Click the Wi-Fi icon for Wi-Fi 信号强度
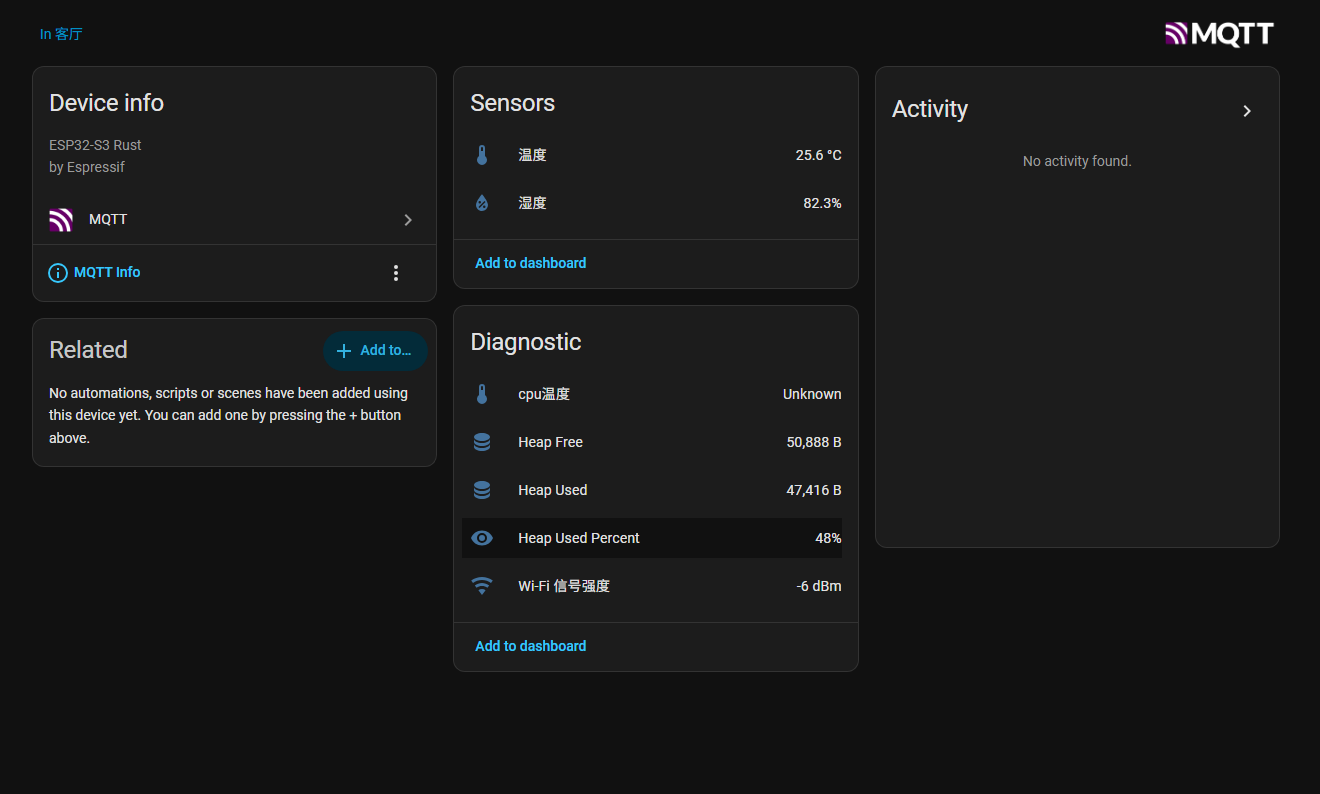 (482, 586)
